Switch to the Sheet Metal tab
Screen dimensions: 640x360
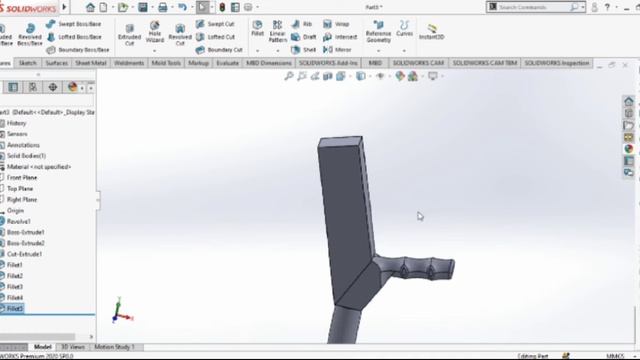[91, 63]
